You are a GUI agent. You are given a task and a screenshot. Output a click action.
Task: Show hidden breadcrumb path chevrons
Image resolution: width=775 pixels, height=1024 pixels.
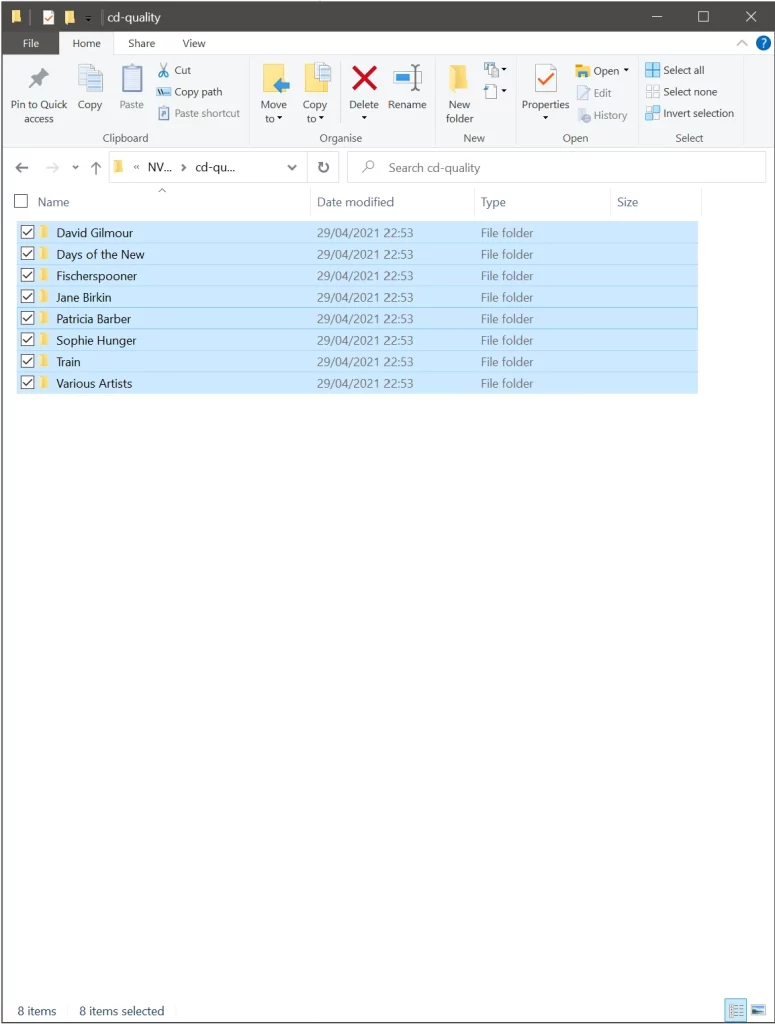pos(136,168)
